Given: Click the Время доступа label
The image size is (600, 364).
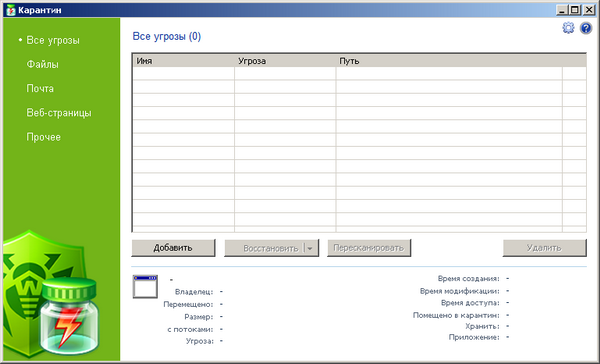Looking at the screenshot, I should tap(470, 303).
